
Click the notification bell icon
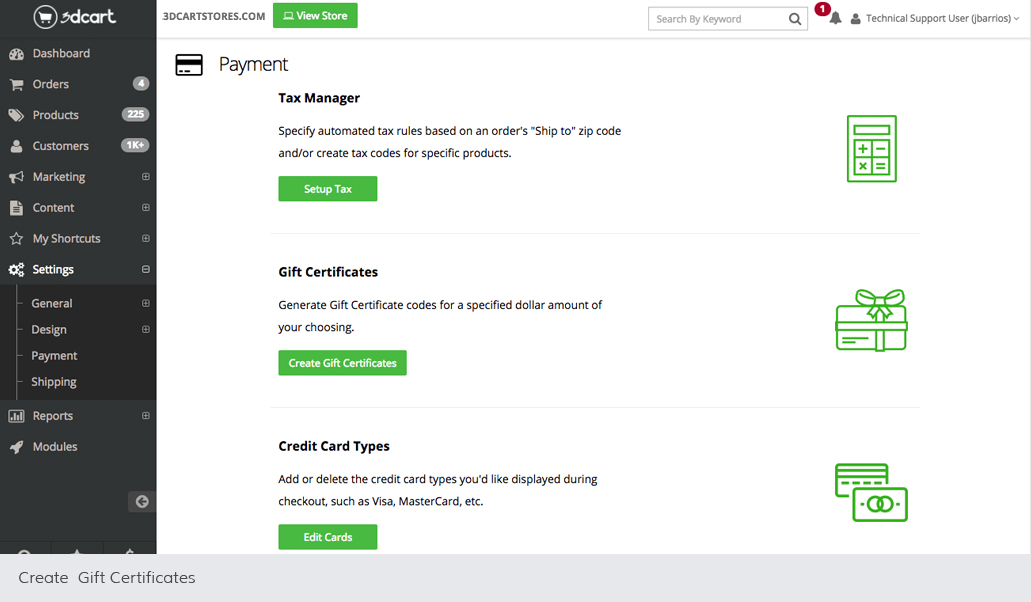coord(835,18)
